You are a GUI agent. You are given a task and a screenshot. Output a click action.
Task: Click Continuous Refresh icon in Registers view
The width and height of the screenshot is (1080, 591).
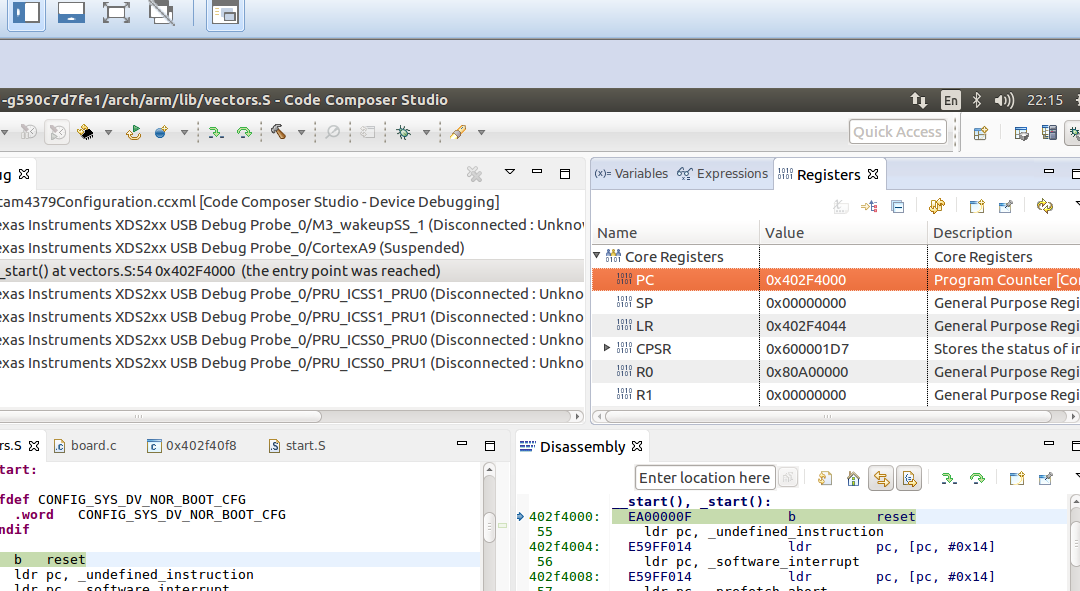[x=1045, y=206]
